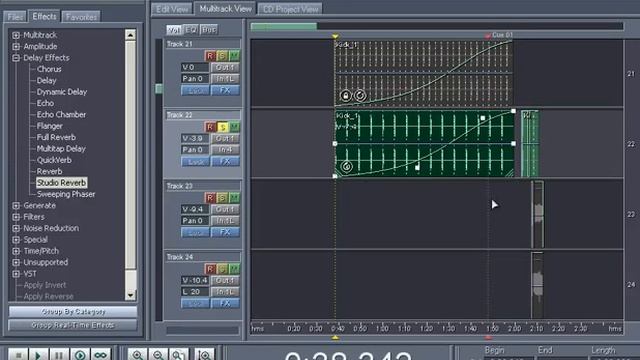Expand the Time/Pitch category

[x=16, y=251]
